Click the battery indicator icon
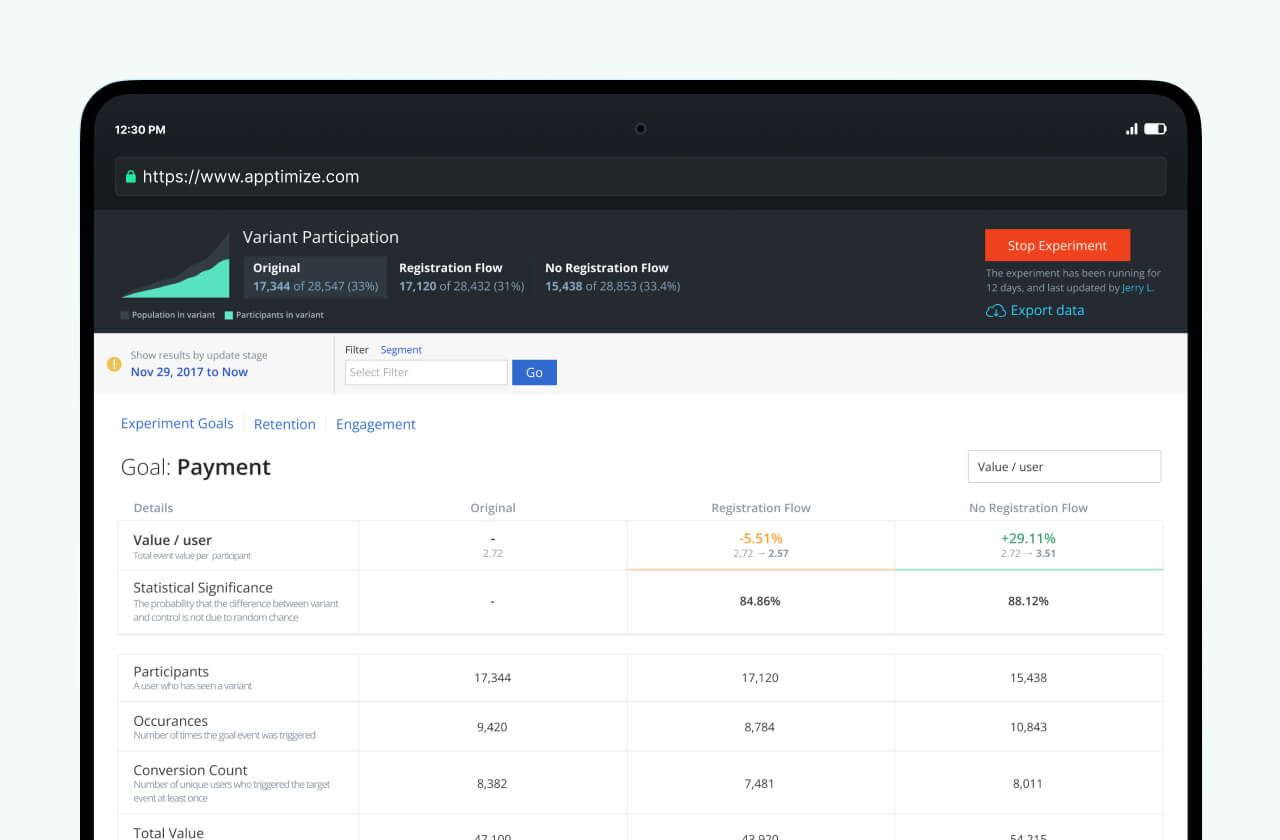The image size is (1280, 840). point(1156,128)
